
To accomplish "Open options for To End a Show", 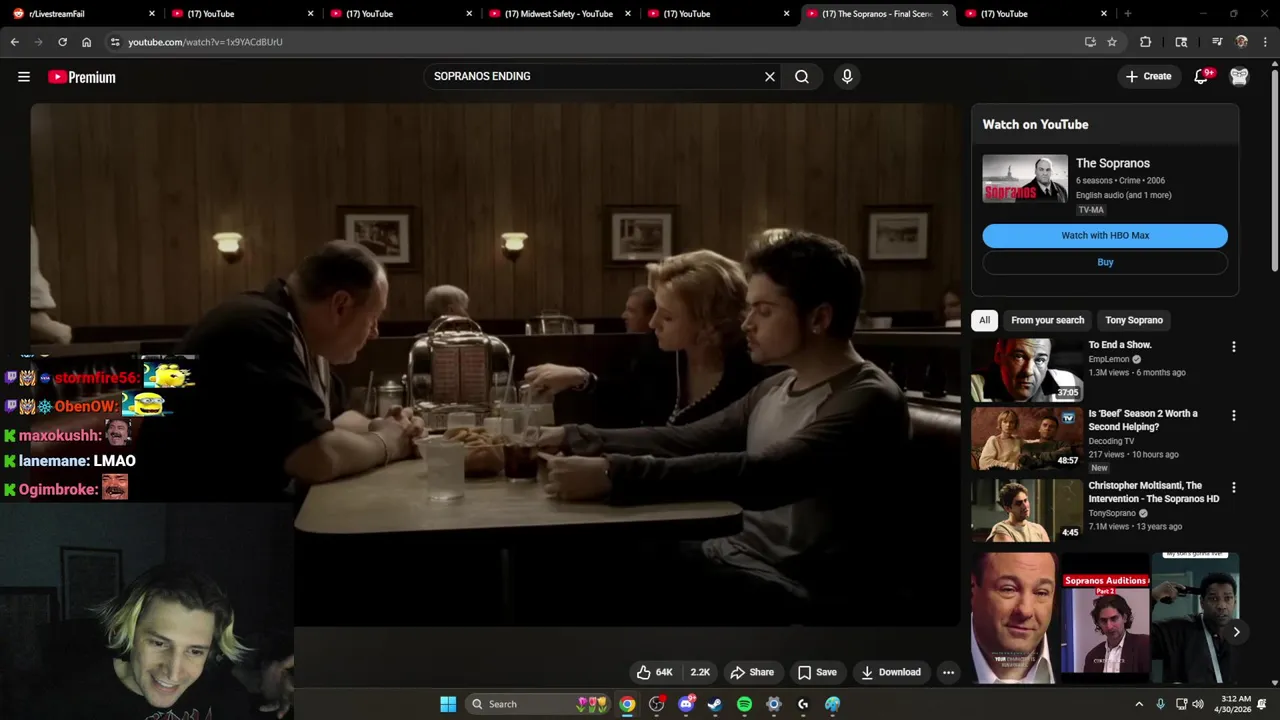I will (x=1233, y=347).
